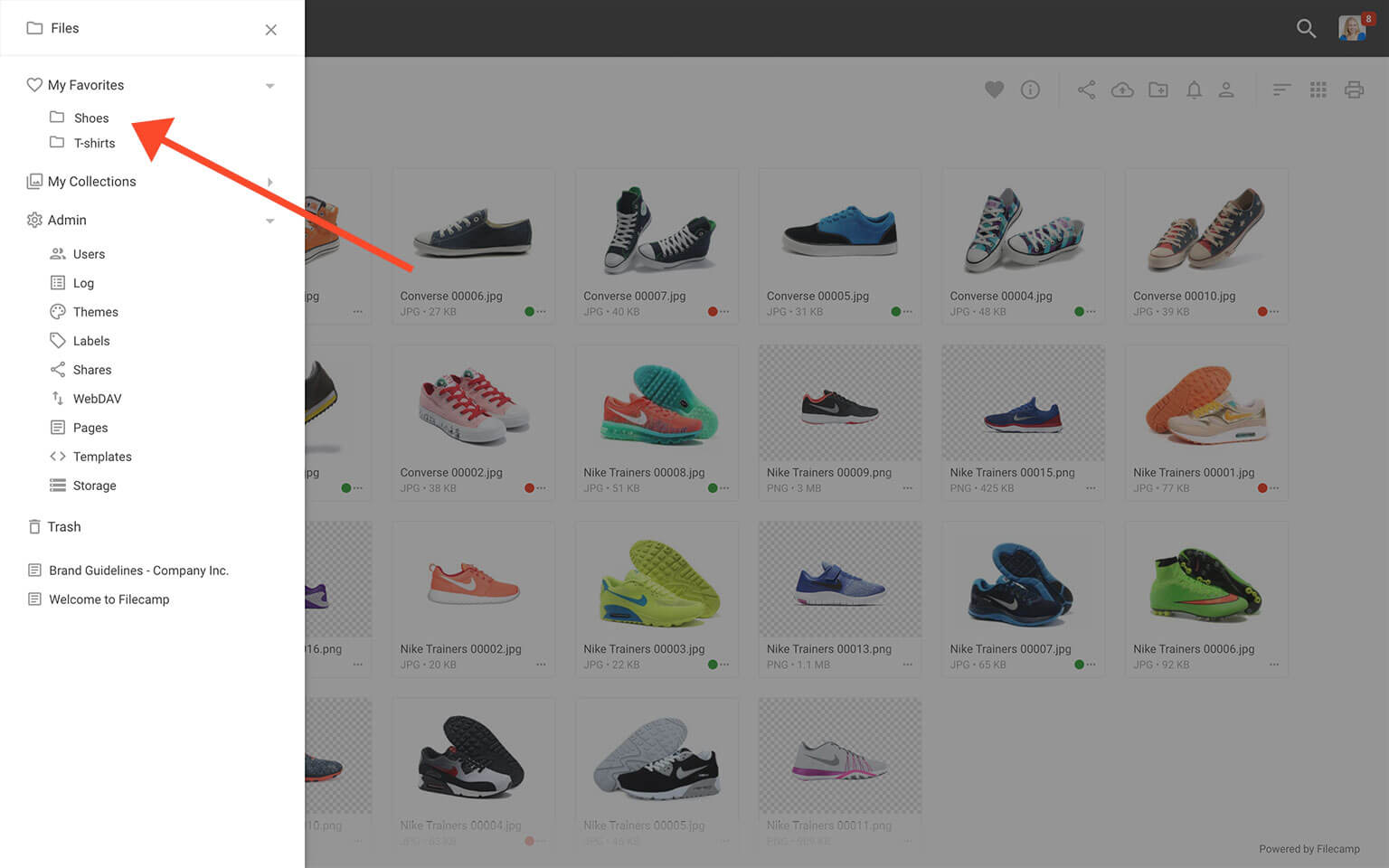Open Nike Trainers 00015.png thumbnail
Viewport: 1389px width, 868px height.
(1024, 402)
